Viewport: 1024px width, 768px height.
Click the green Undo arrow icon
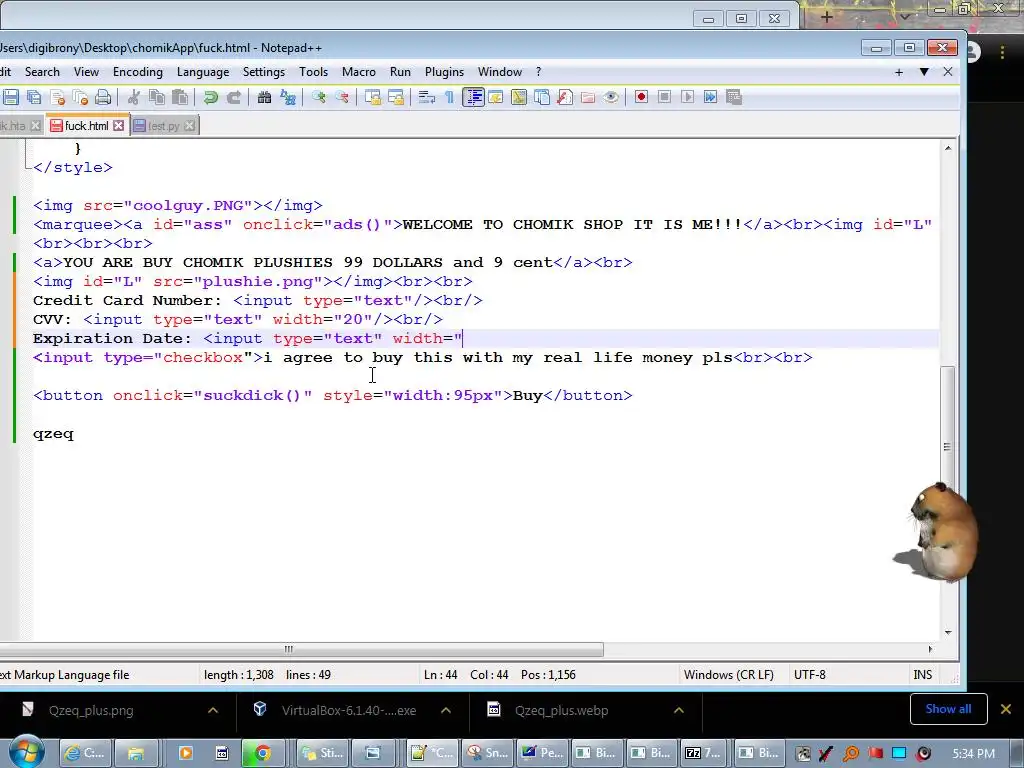(x=210, y=97)
